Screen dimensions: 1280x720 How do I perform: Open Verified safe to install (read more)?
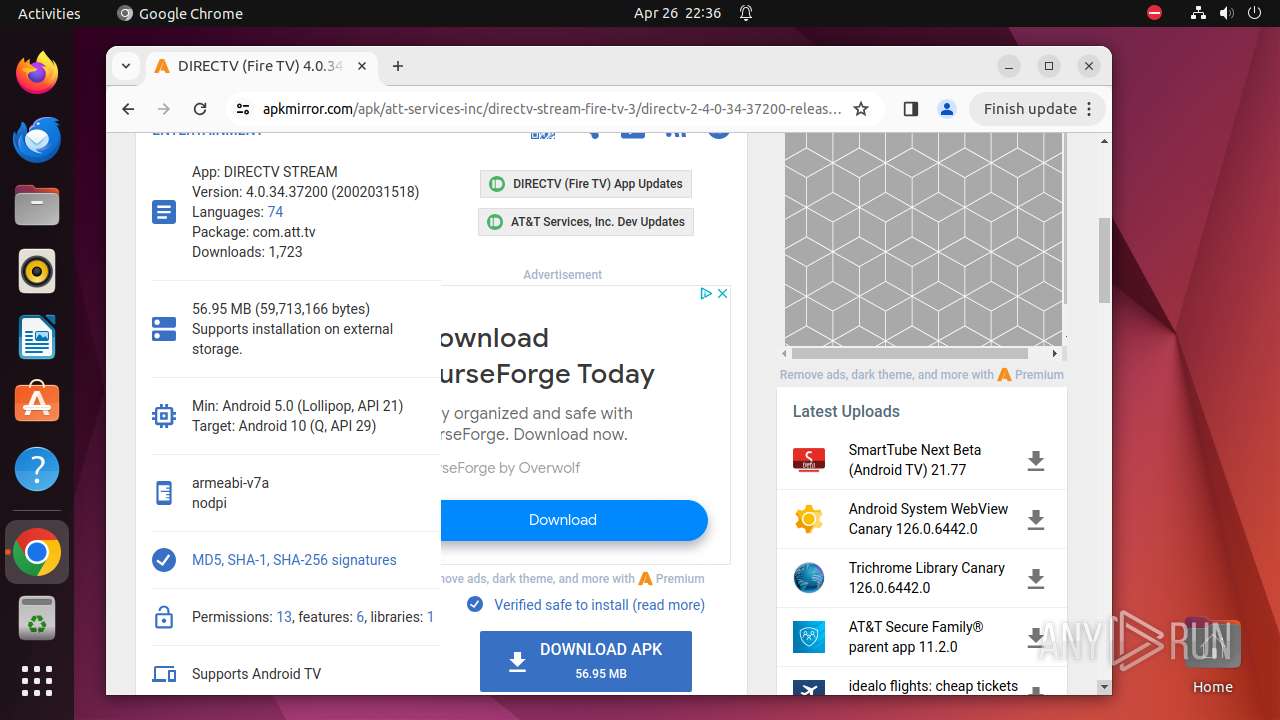click(599, 605)
